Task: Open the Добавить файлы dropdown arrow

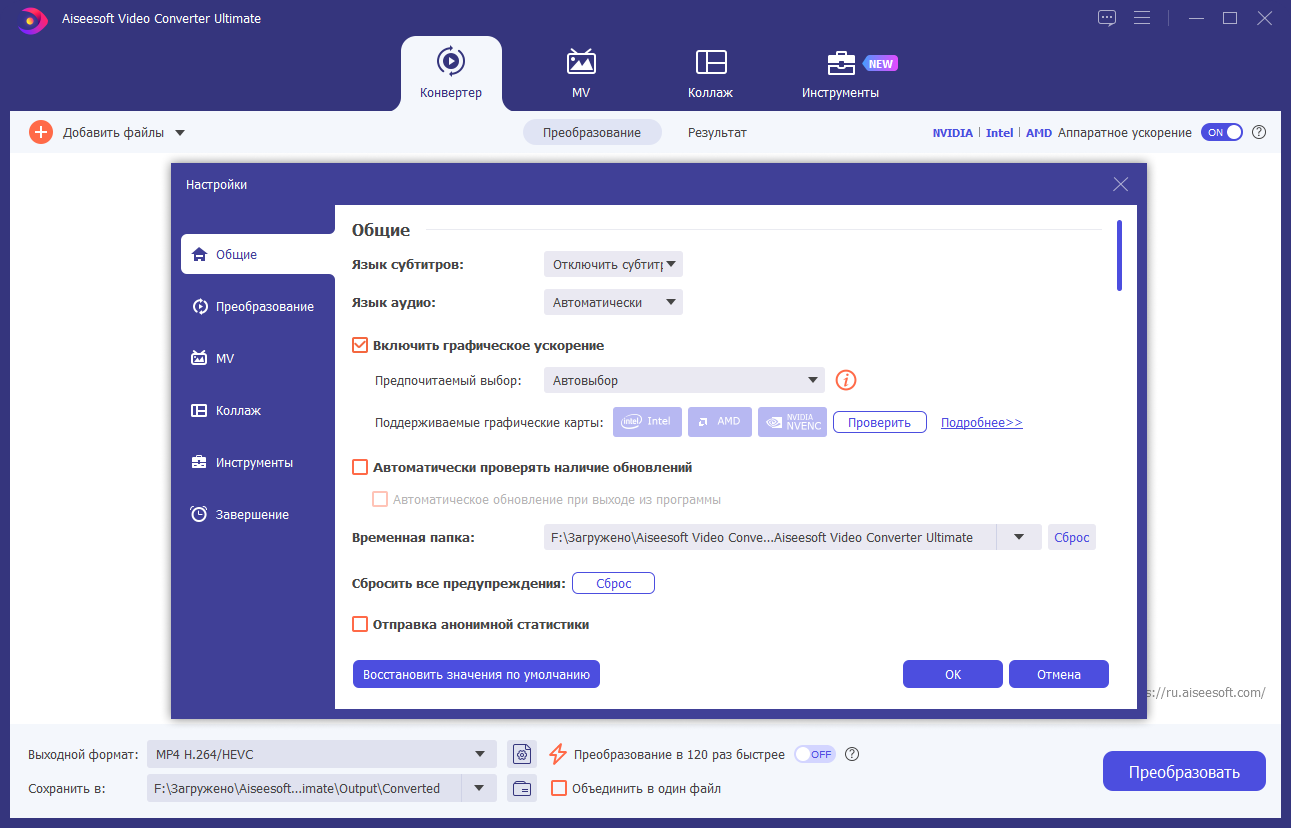Action: coord(180,132)
